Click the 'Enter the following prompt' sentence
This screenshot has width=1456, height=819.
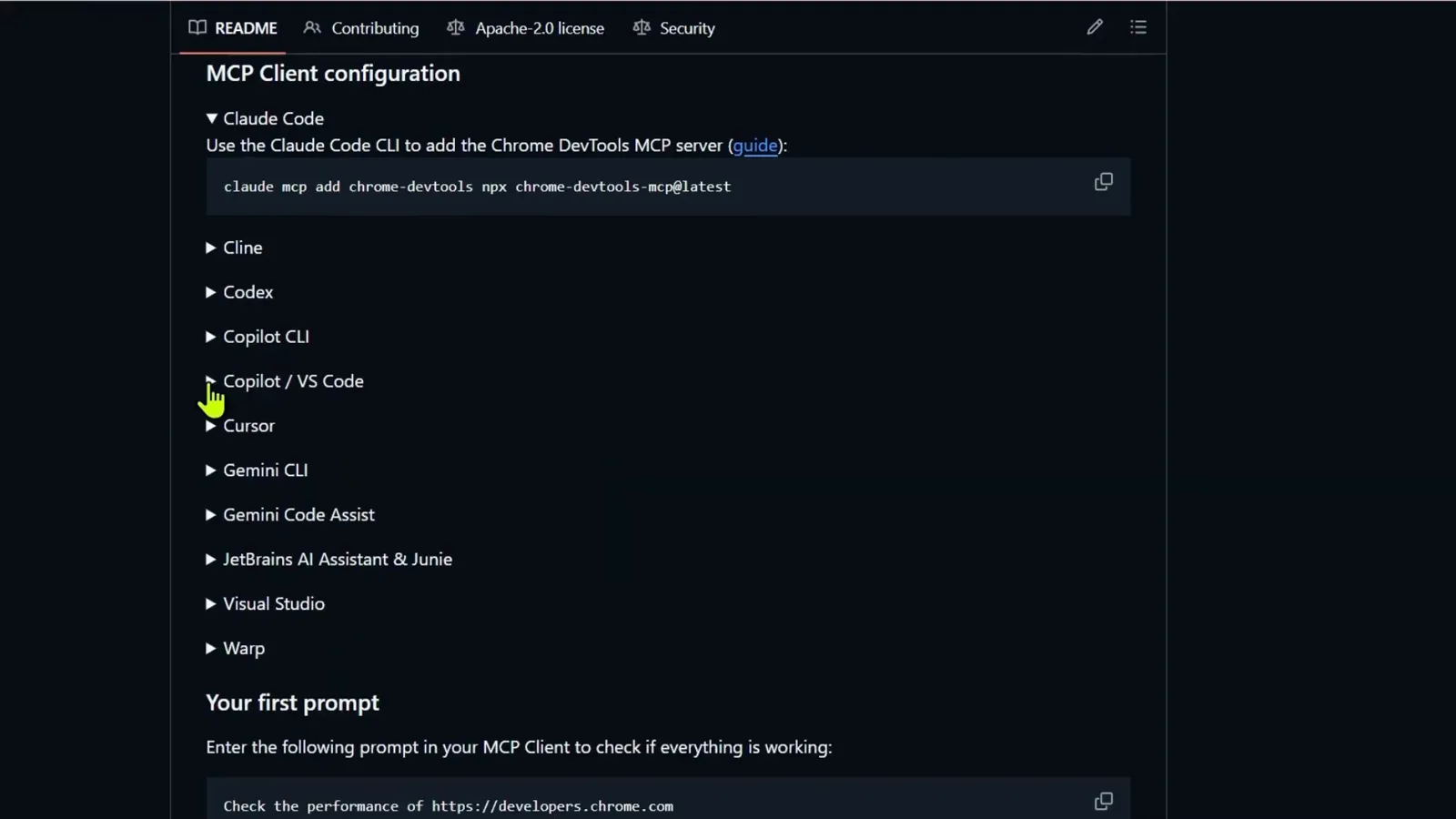tap(519, 747)
